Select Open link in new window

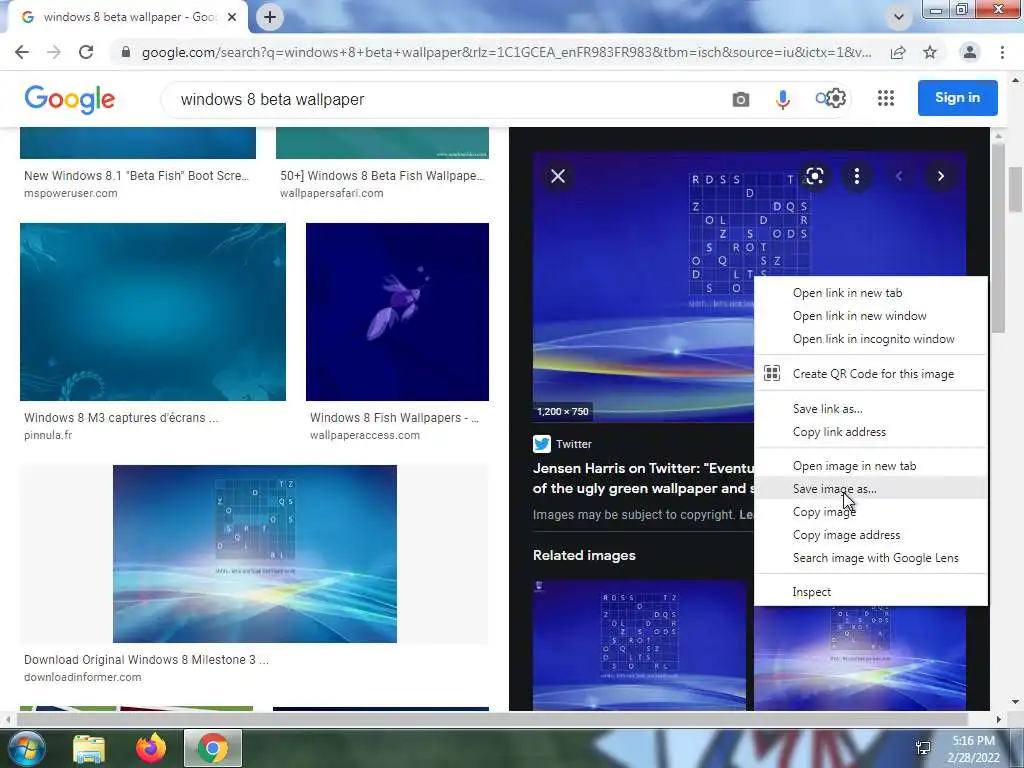(x=871, y=316)
